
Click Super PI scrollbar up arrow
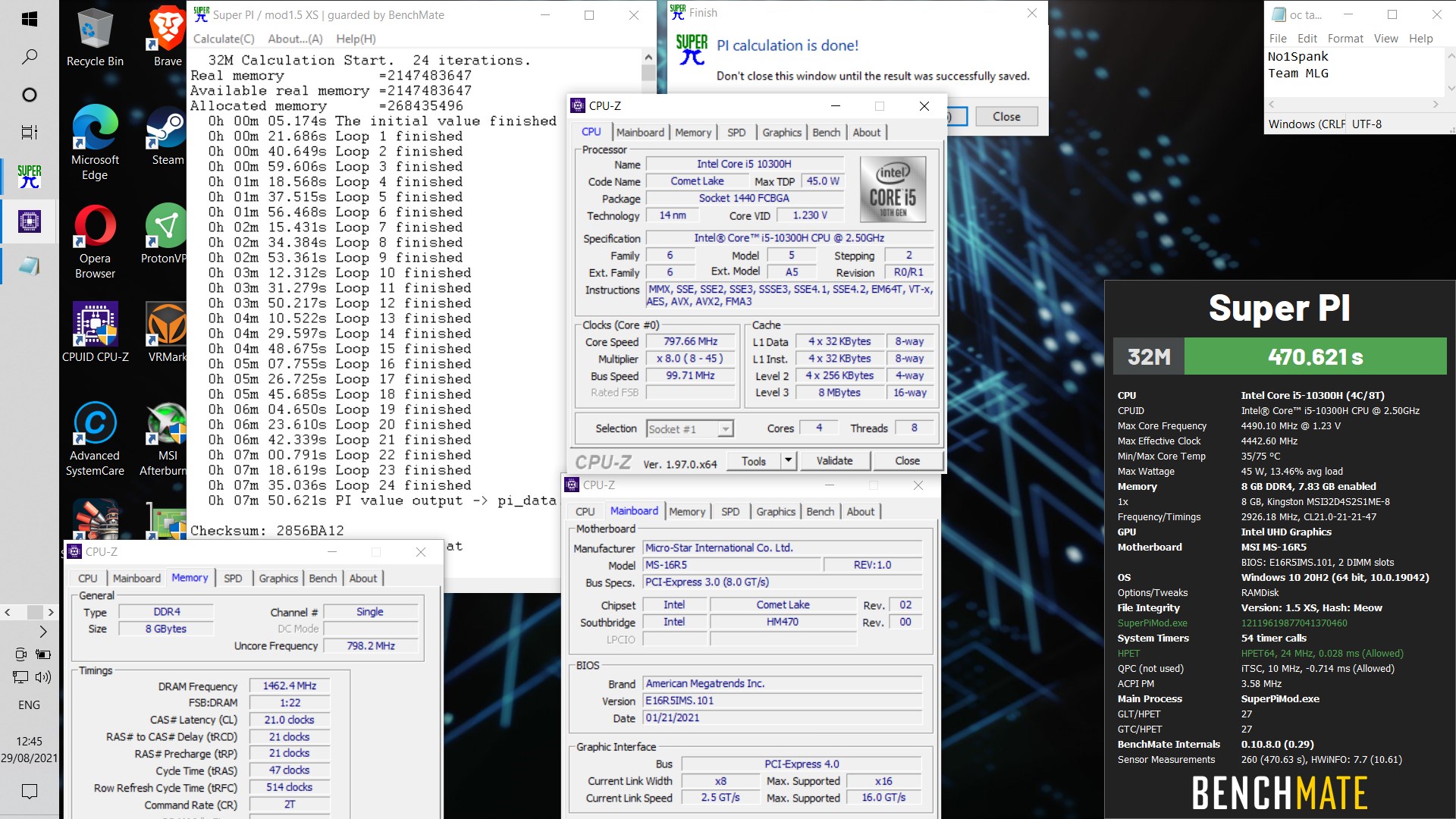tap(648, 57)
